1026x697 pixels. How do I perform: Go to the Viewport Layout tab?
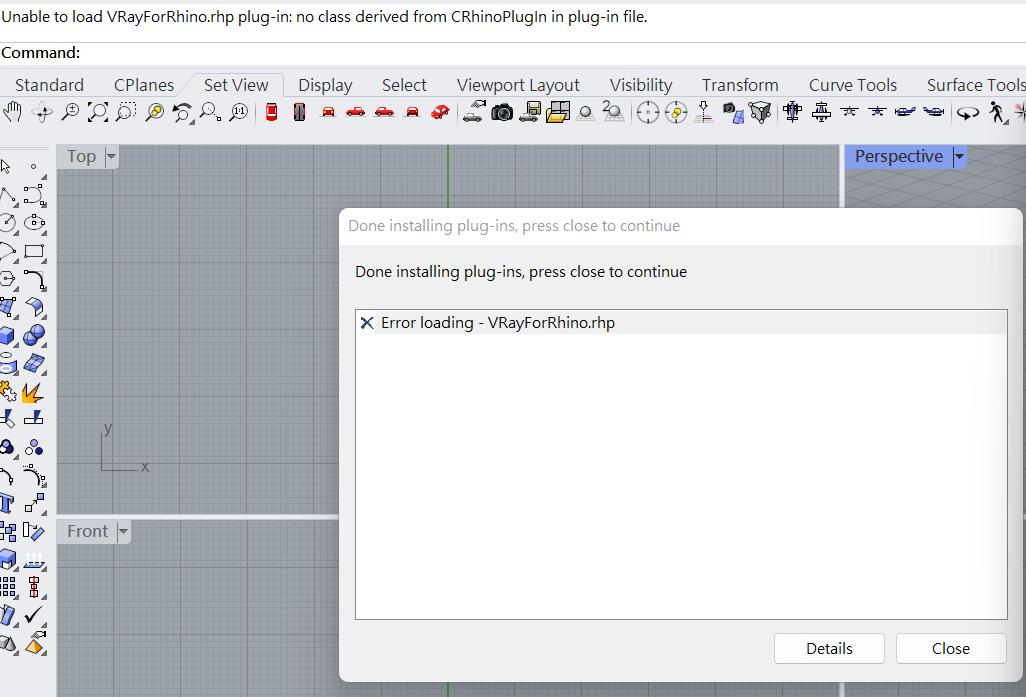tap(518, 85)
